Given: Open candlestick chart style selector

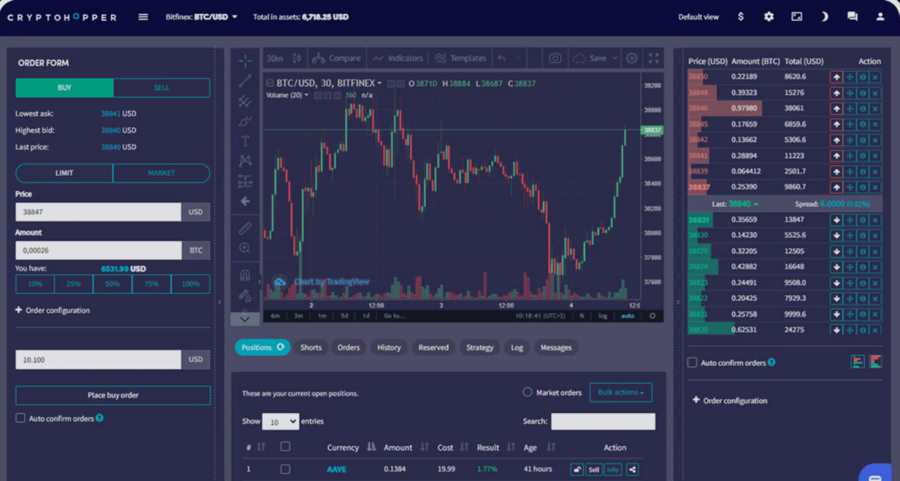Looking at the screenshot, I should [x=297, y=58].
